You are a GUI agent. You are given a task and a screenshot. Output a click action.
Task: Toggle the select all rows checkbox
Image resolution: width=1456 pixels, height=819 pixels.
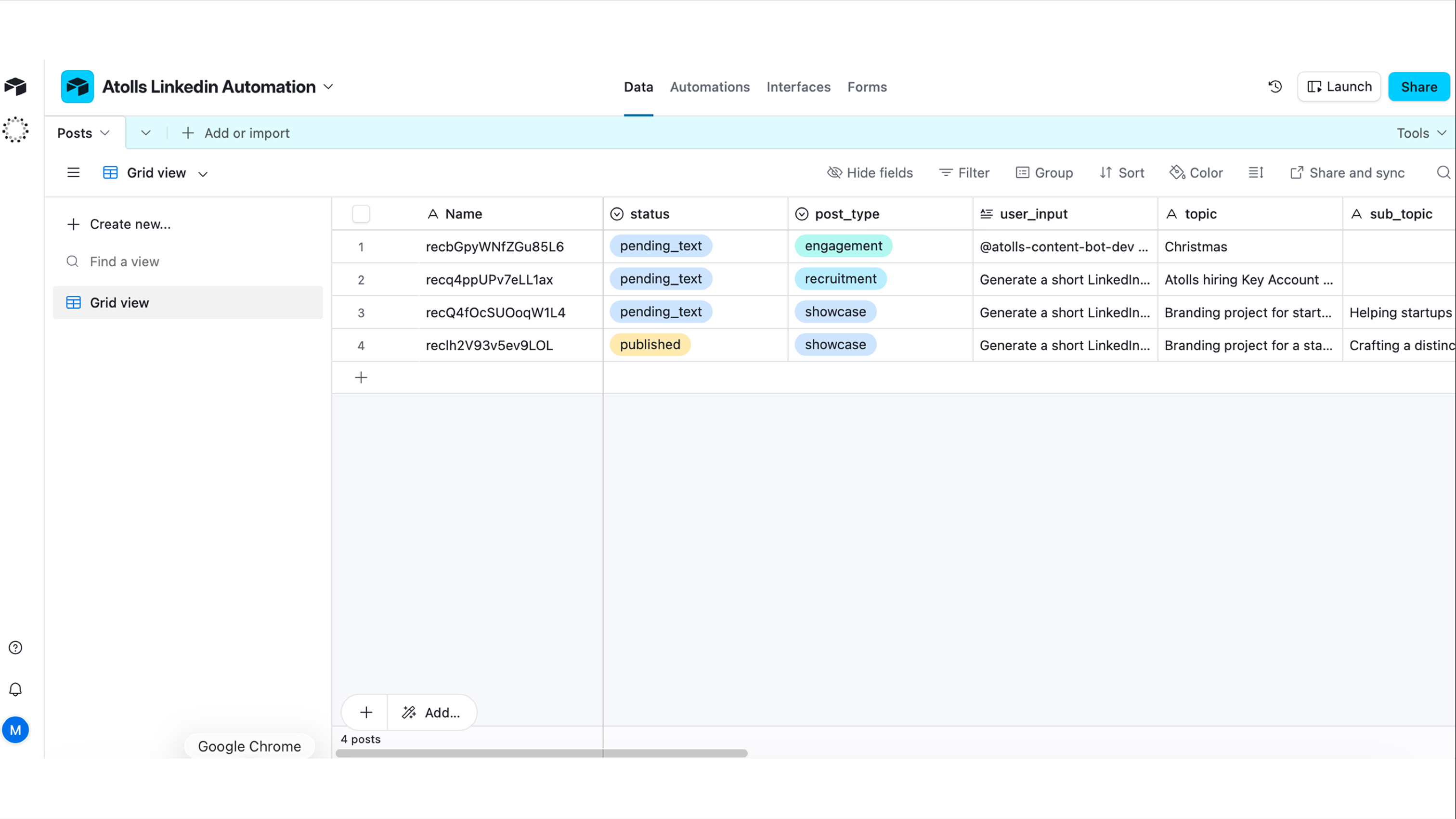[361, 214]
